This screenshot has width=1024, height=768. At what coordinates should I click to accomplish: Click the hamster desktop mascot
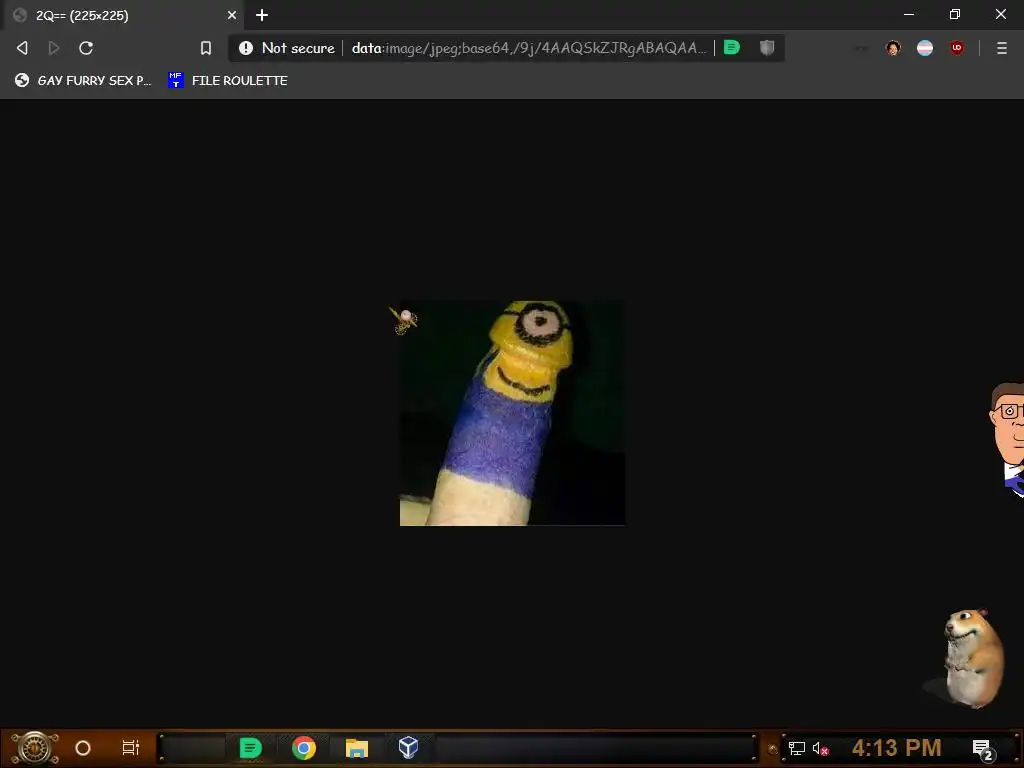973,658
